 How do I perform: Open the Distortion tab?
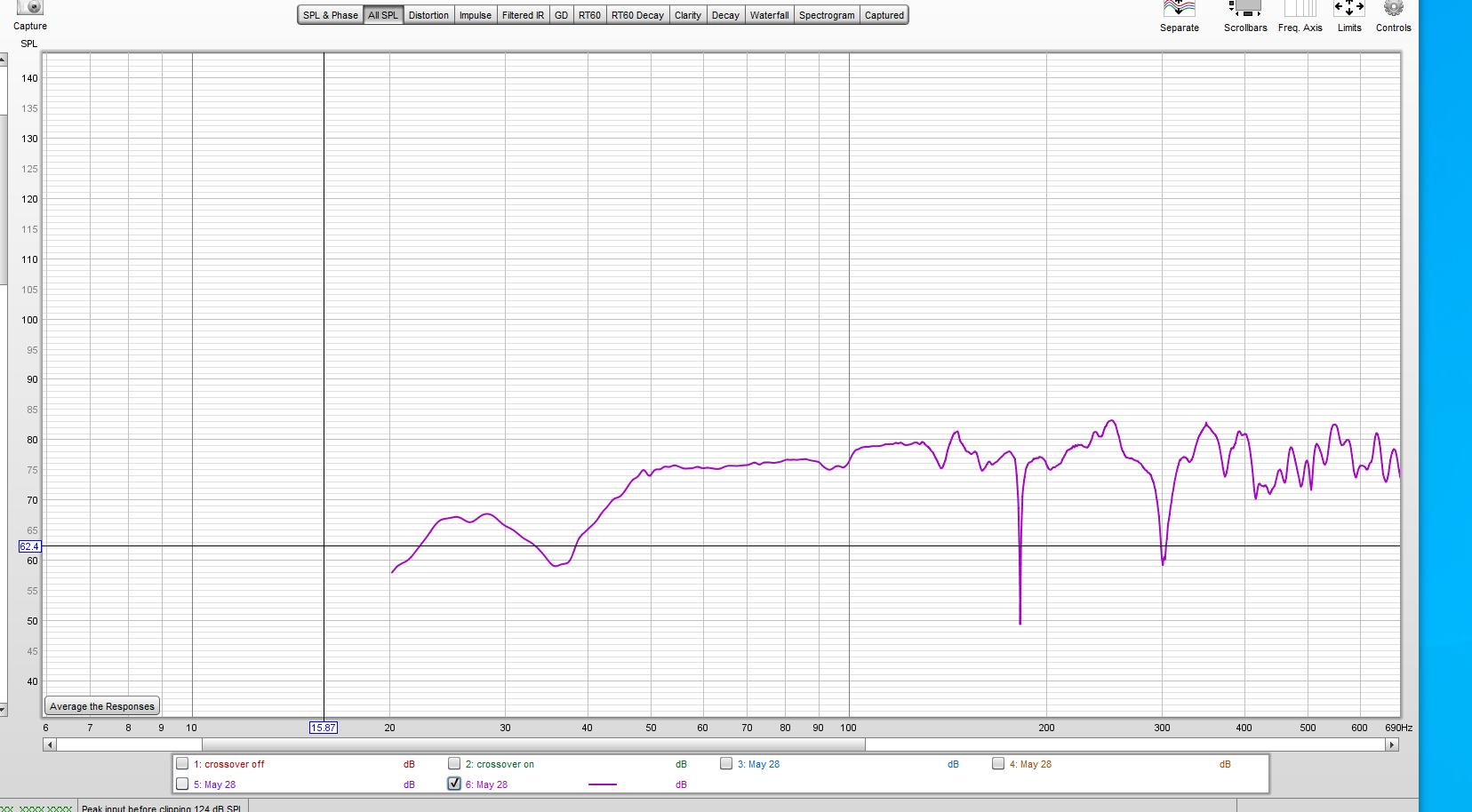click(x=428, y=15)
